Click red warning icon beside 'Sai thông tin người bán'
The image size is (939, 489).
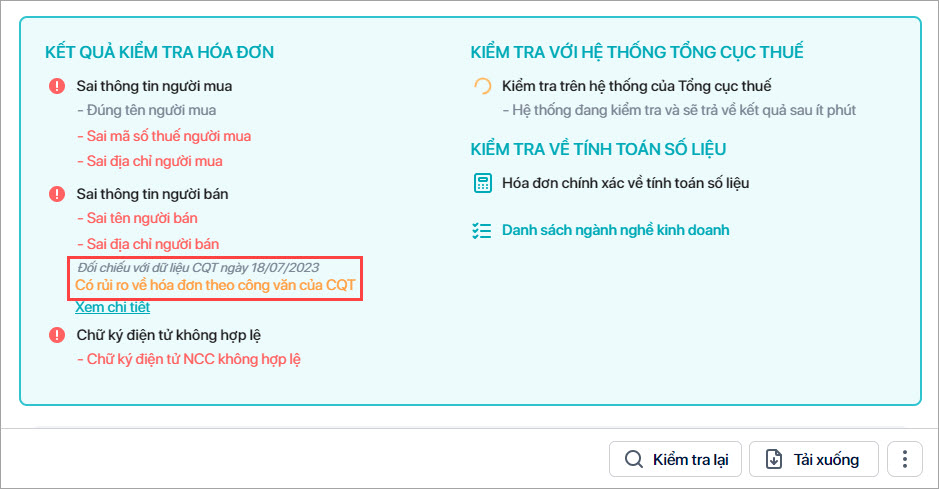click(57, 194)
